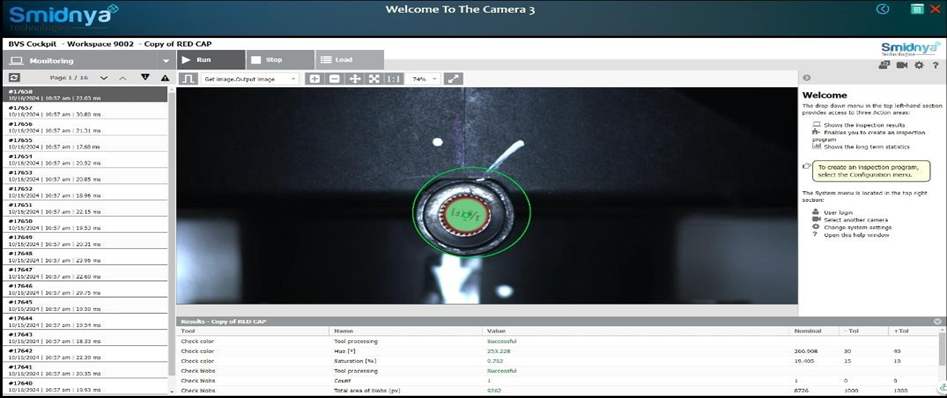Open system settings gear icon

[x=919, y=65]
